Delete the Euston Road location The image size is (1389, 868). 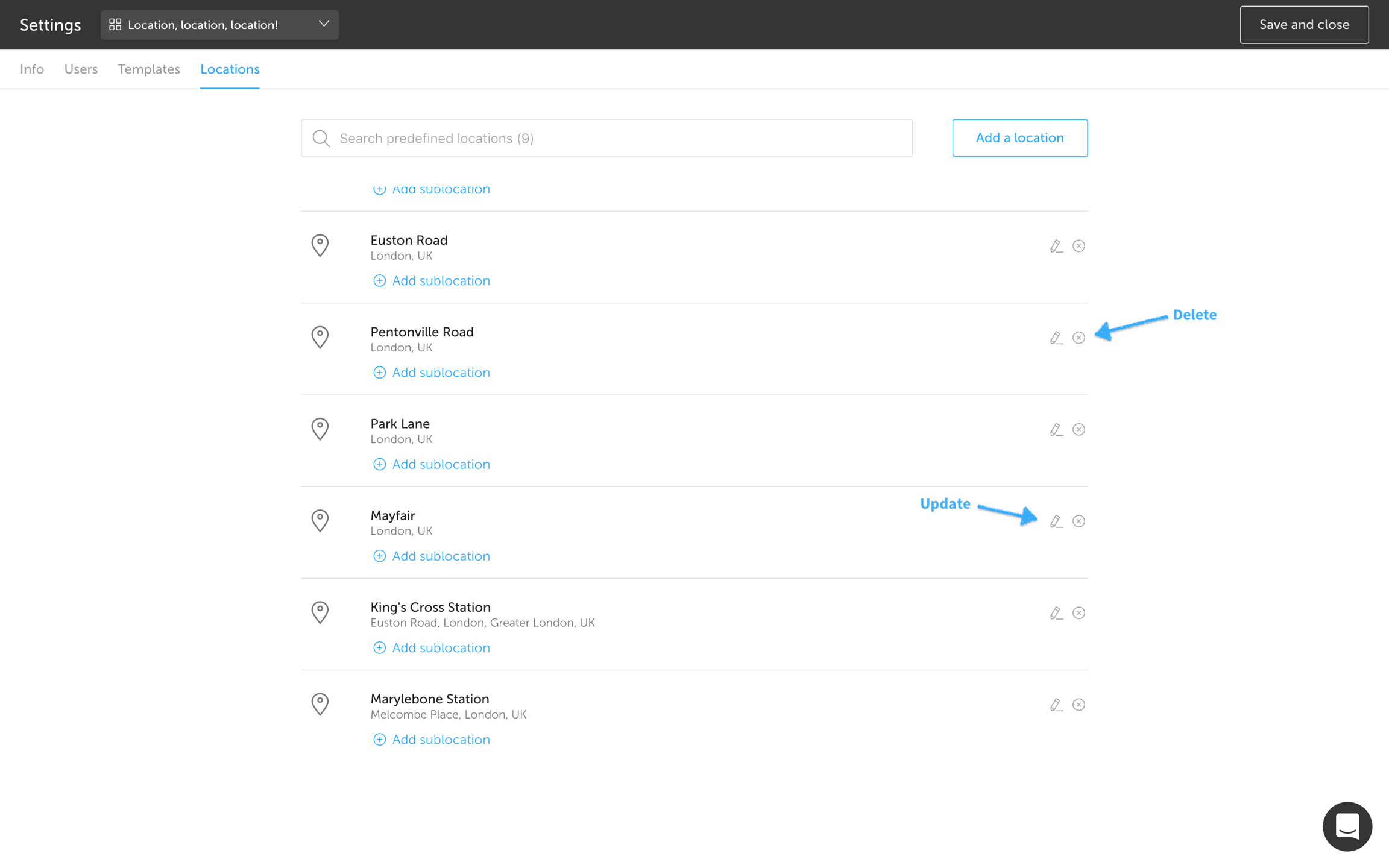tap(1079, 246)
